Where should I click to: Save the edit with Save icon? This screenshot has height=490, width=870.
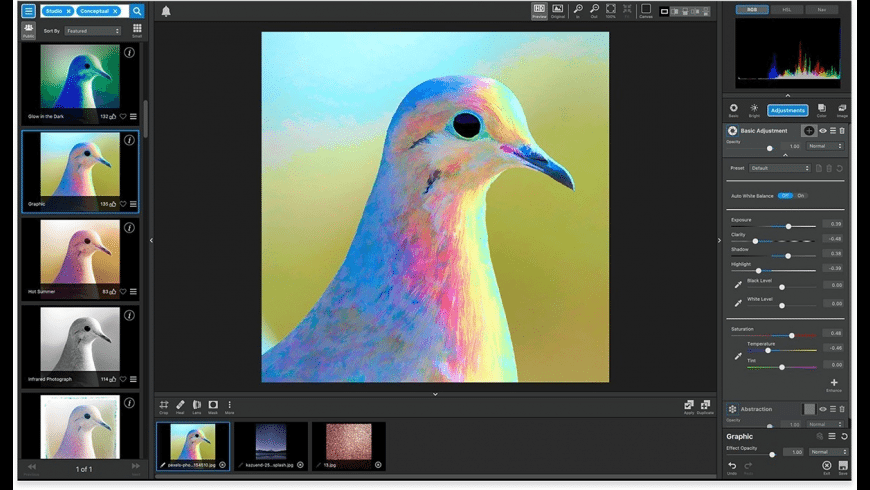[x=843, y=467]
